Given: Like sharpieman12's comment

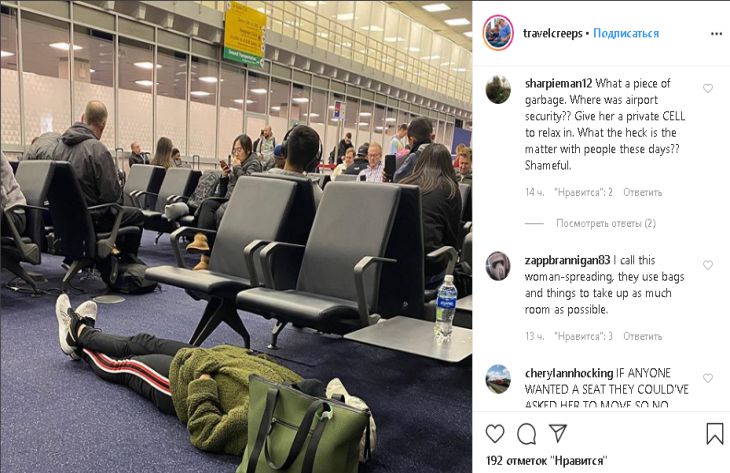Looking at the screenshot, I should 708,88.
